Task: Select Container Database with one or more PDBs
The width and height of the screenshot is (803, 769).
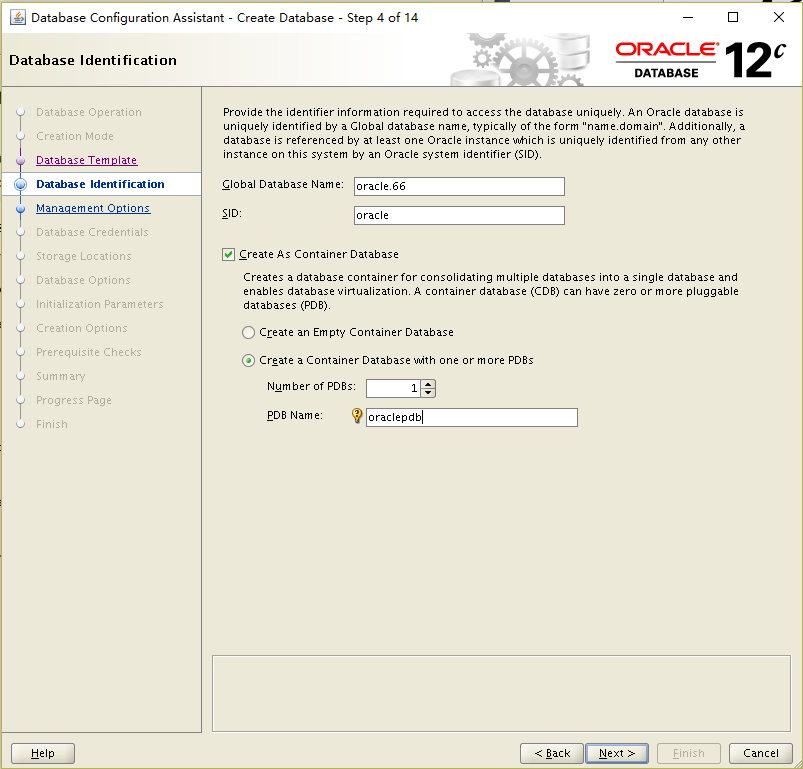Action: coord(248,361)
